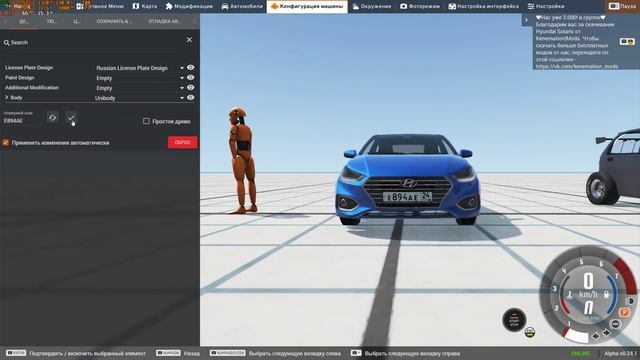
Task: Click the car icon beside Автомобили
Action: pyautogui.click(x=225, y=6)
